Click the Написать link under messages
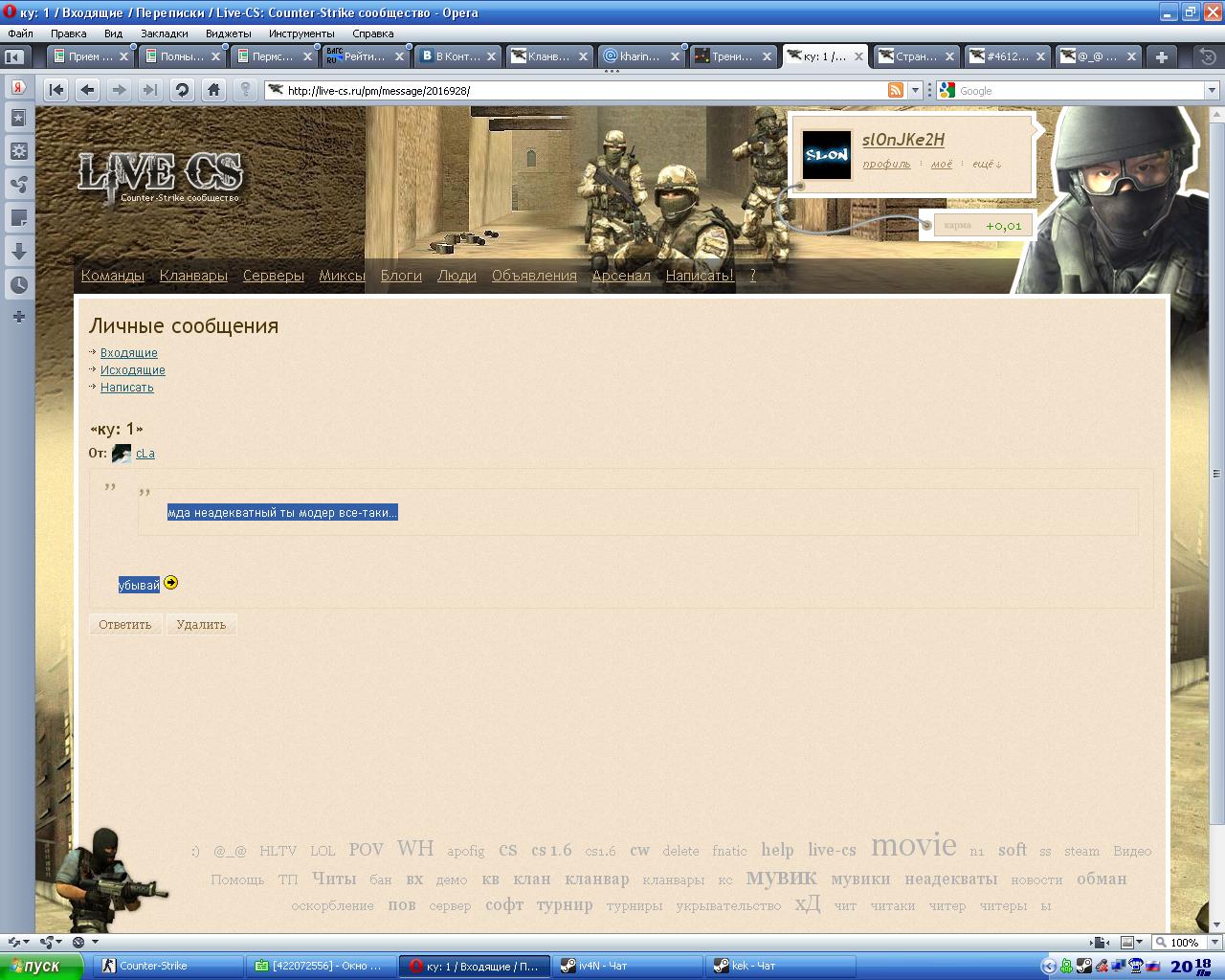Image resolution: width=1225 pixels, height=980 pixels. (127, 388)
